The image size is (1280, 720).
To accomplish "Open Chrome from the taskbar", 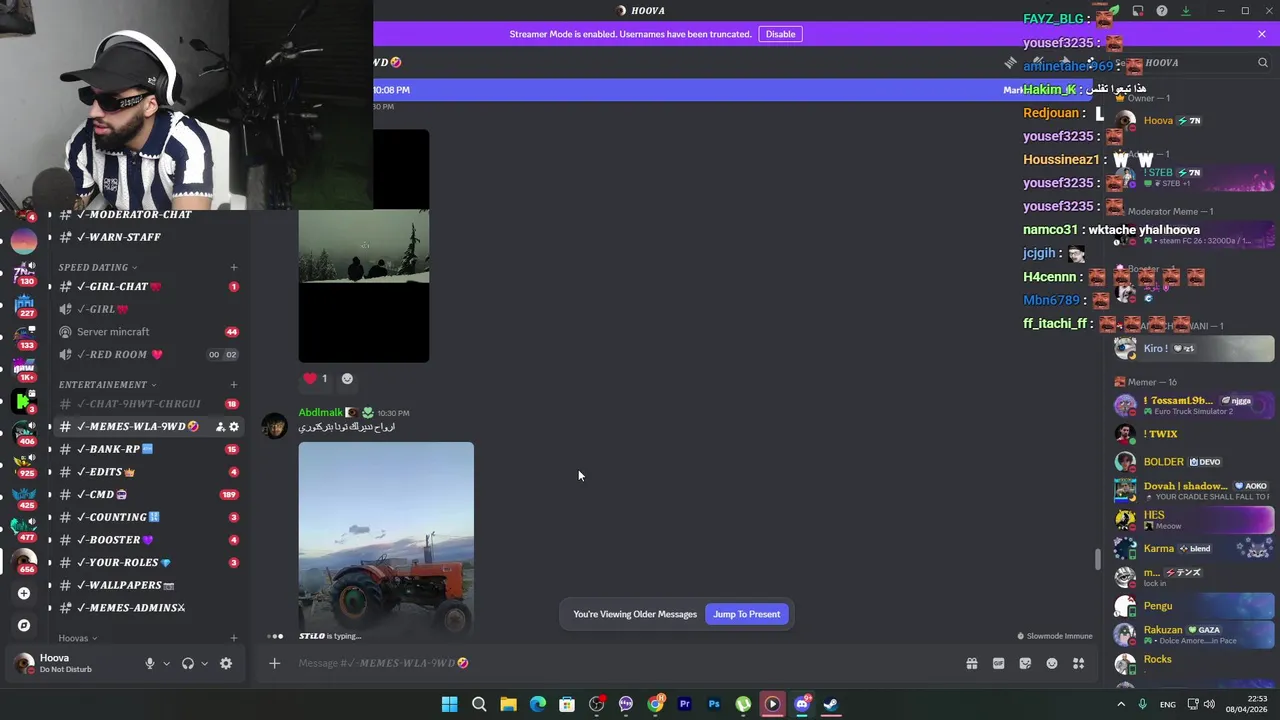I will 655,704.
